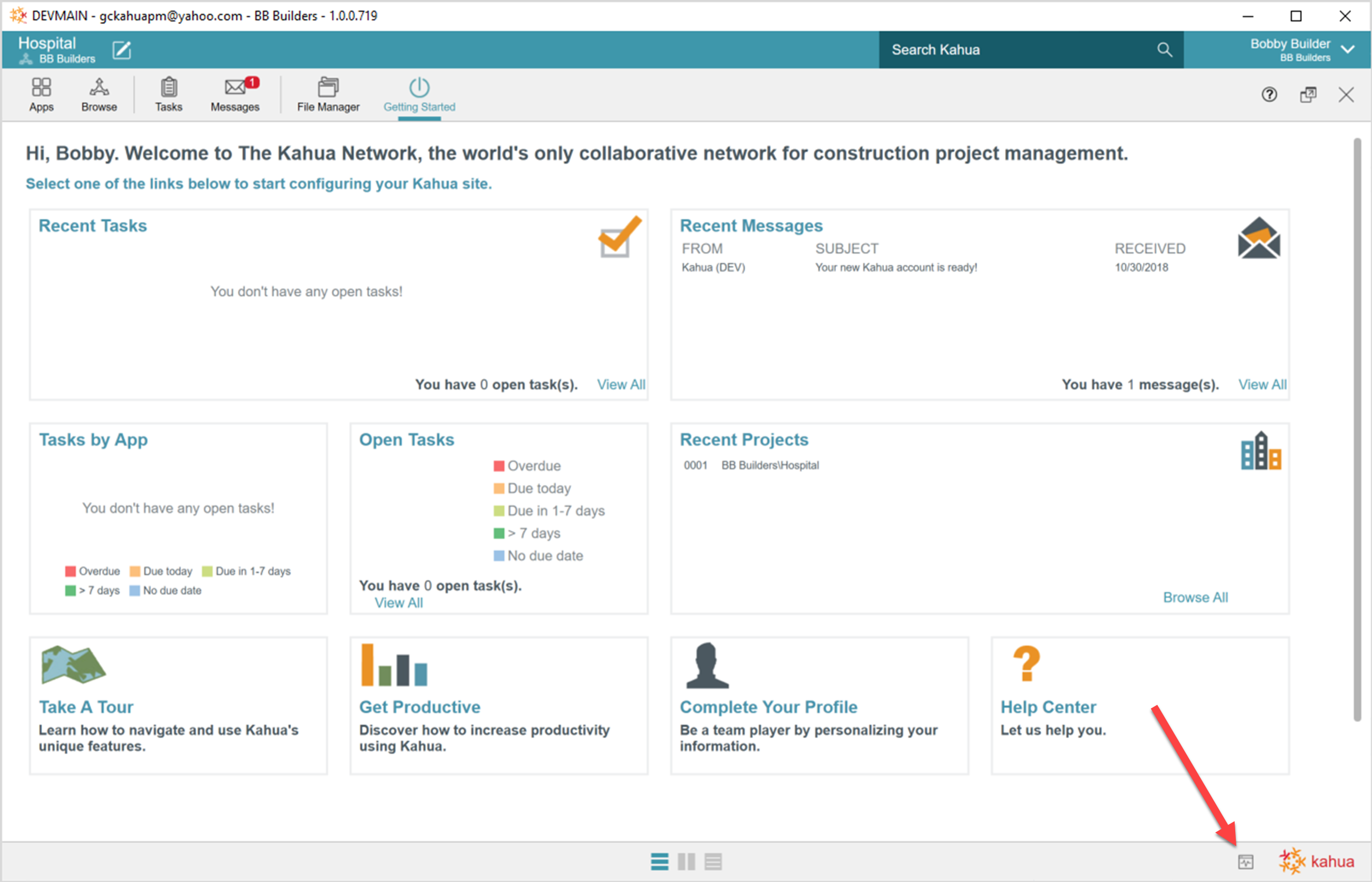Click the activity monitor icon in status bar
Image resolution: width=1372 pixels, height=882 pixels.
(x=1245, y=861)
